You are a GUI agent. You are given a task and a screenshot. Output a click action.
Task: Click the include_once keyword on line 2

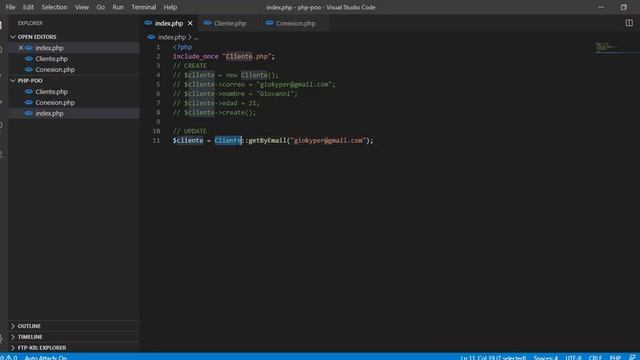coord(196,56)
